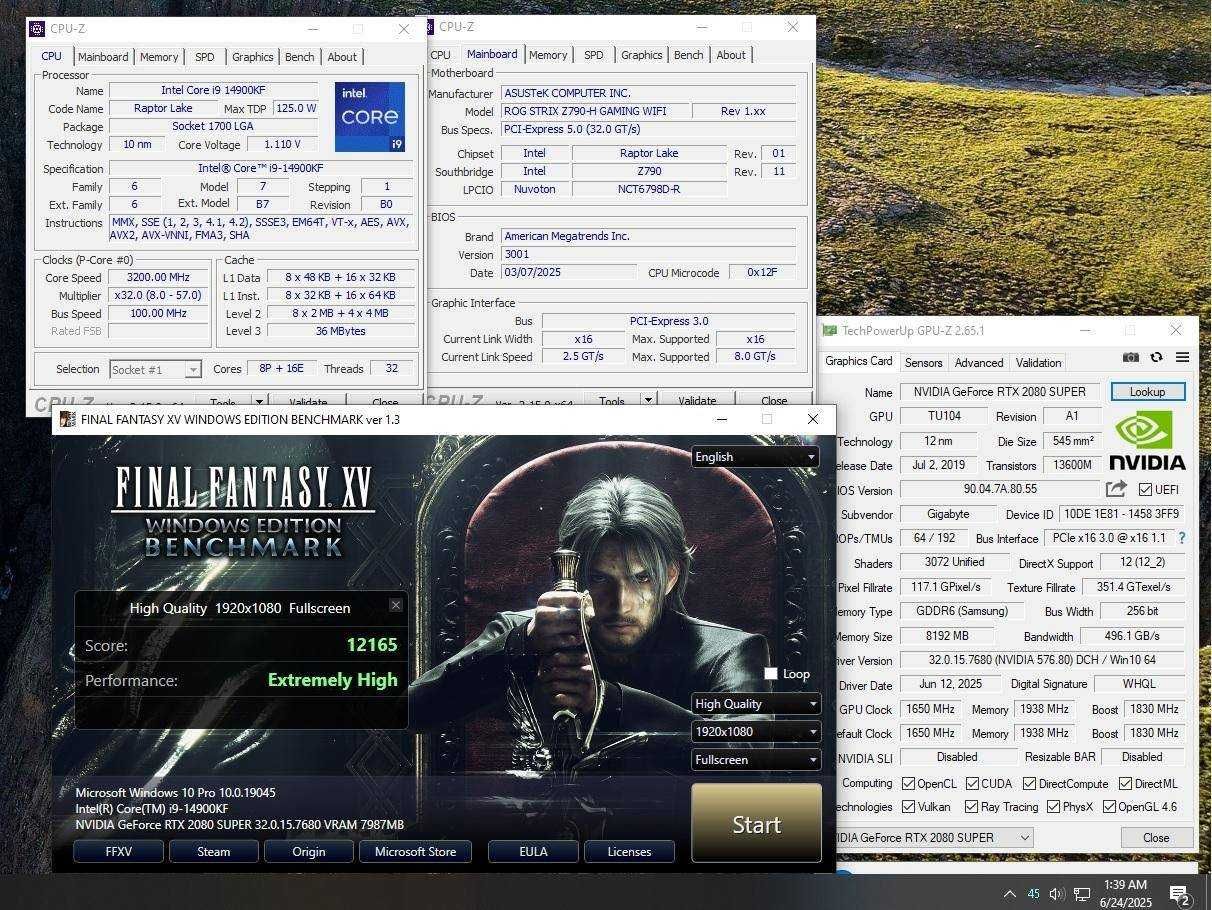Open the EULA button
1212x910 pixels.
(x=533, y=851)
